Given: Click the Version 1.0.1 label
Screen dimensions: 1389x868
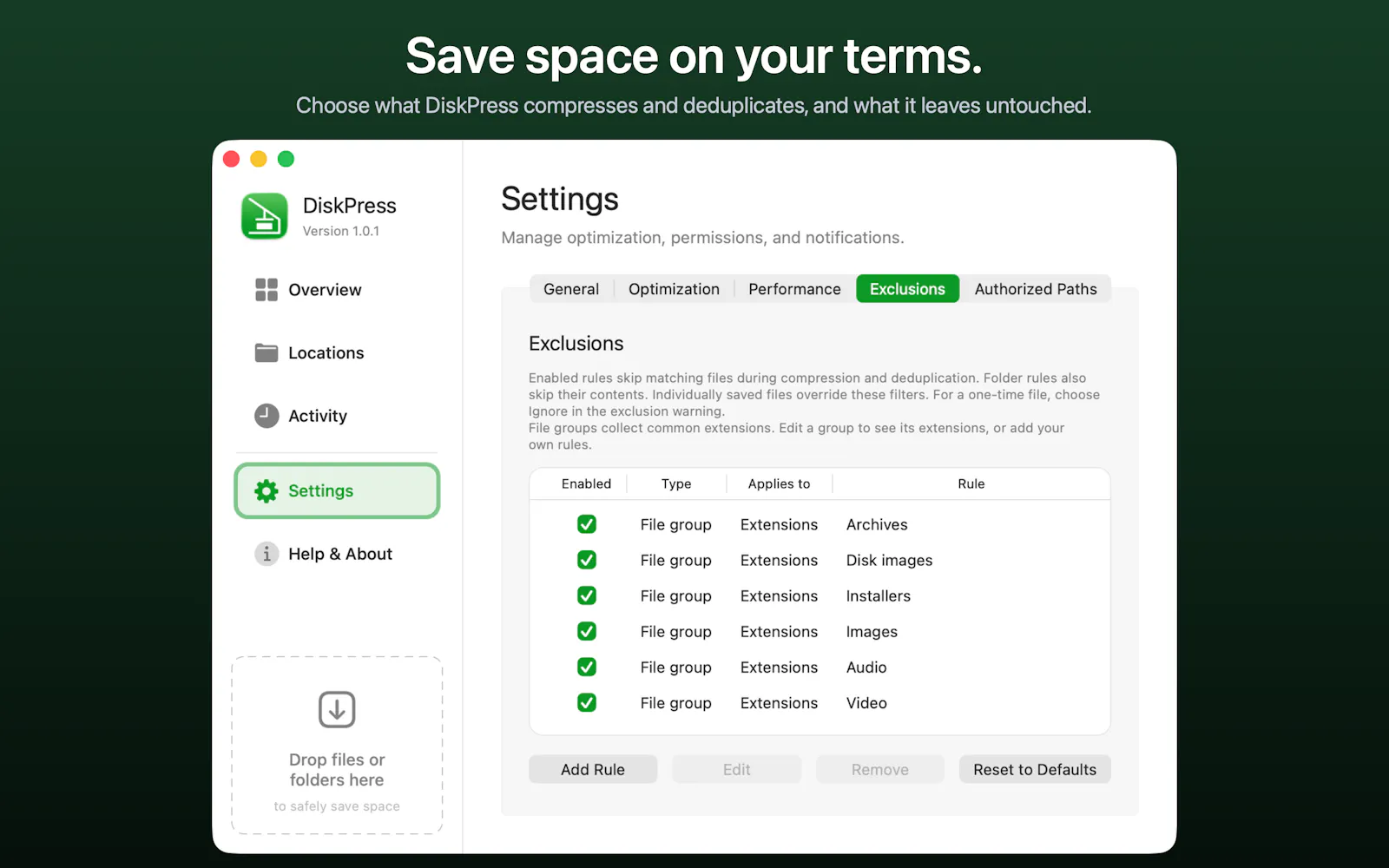Looking at the screenshot, I should point(340,231).
